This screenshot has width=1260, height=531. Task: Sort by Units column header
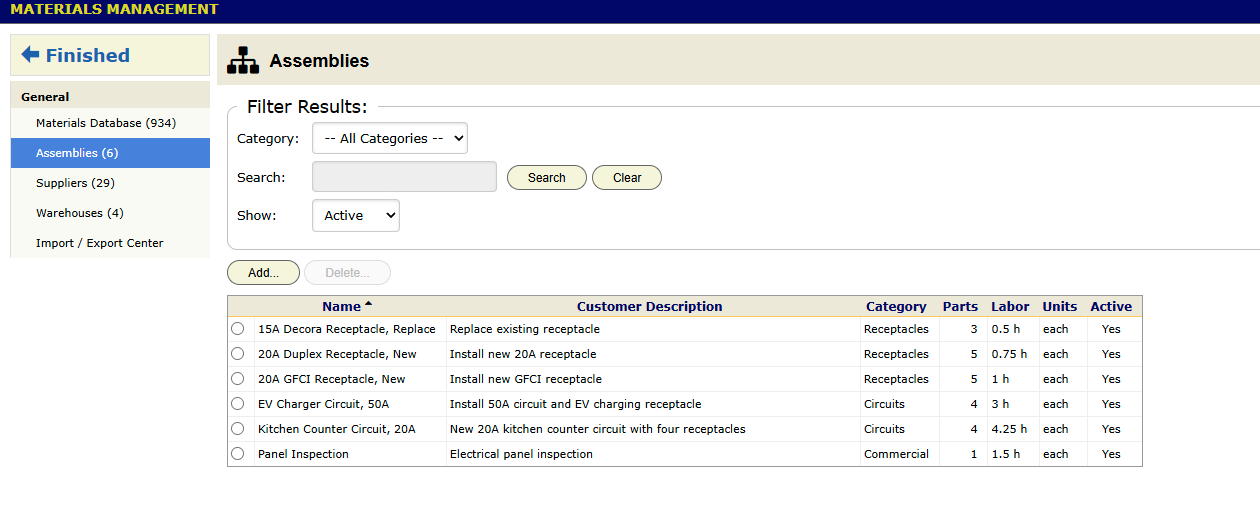[1060, 307]
